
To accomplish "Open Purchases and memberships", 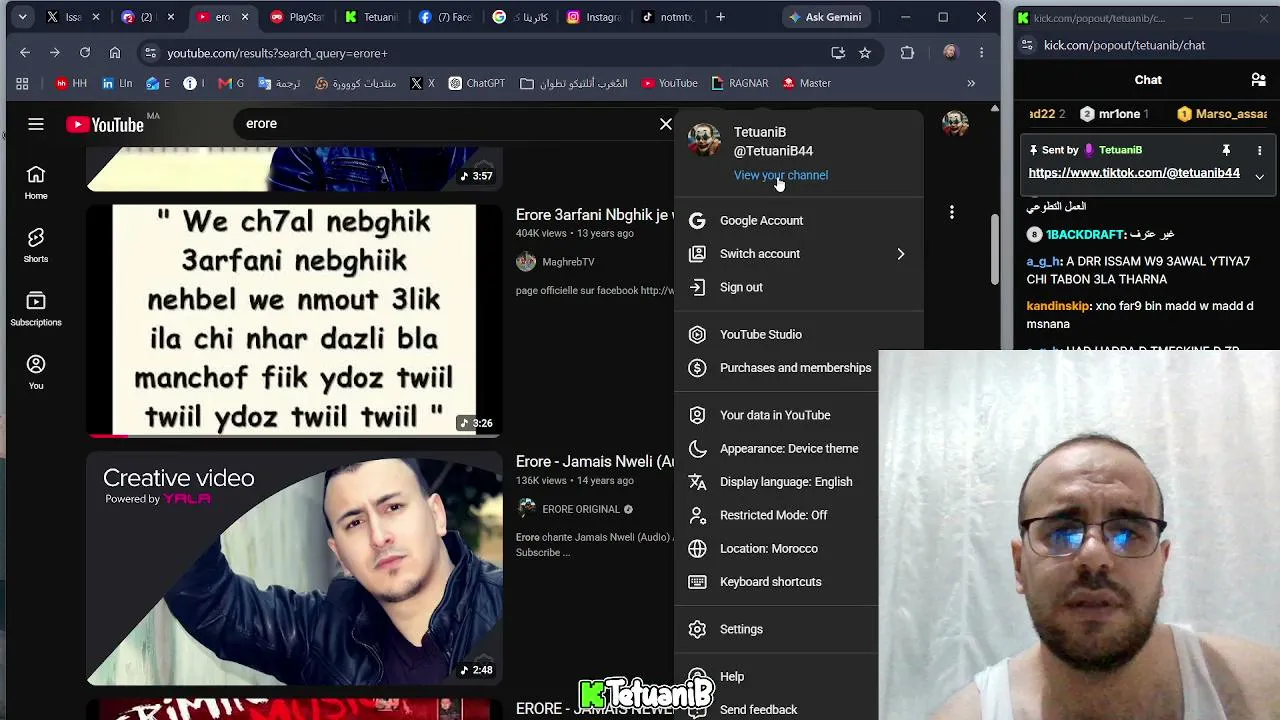I will click(x=776, y=368).
